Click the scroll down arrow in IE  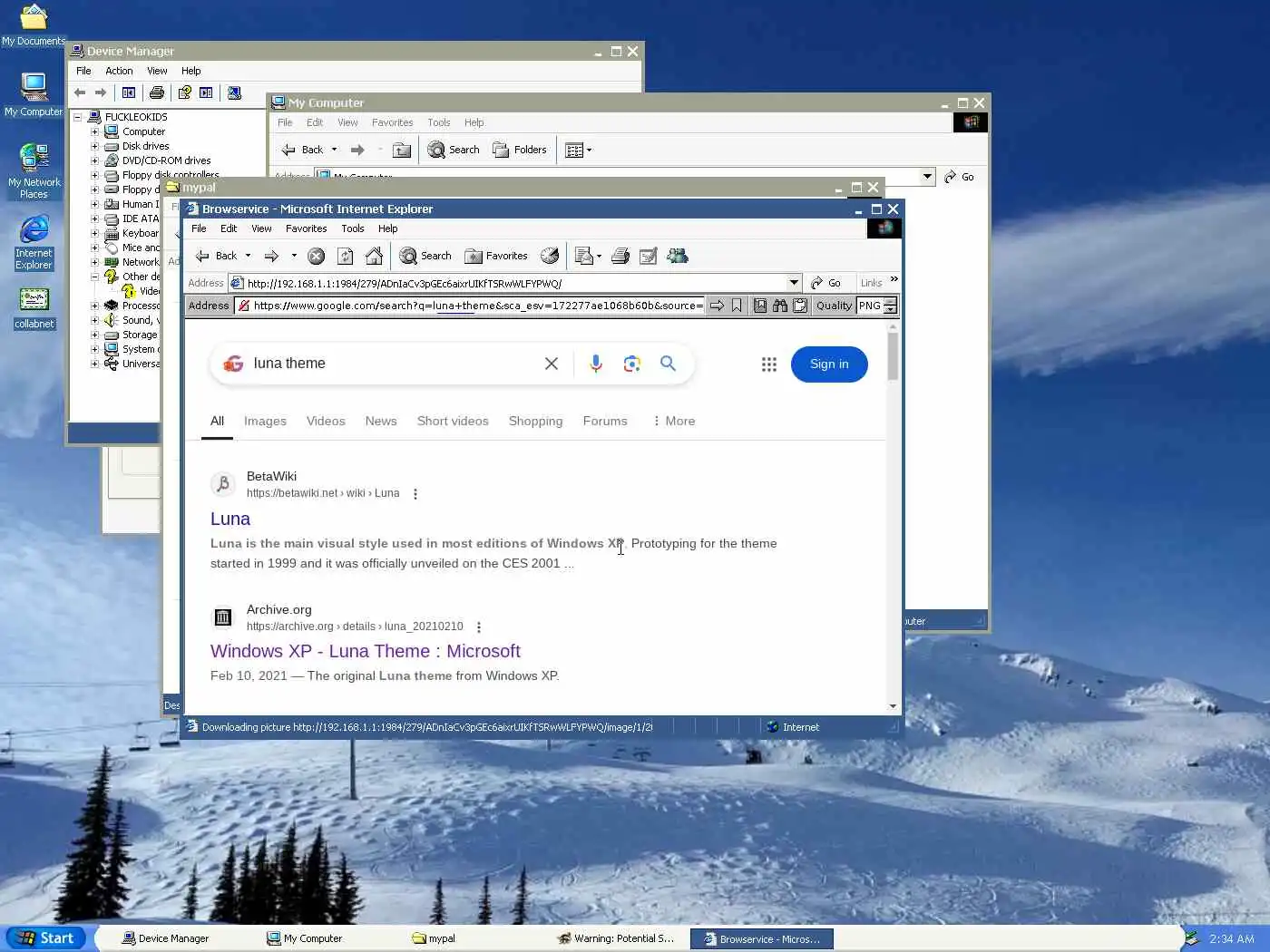point(894,706)
